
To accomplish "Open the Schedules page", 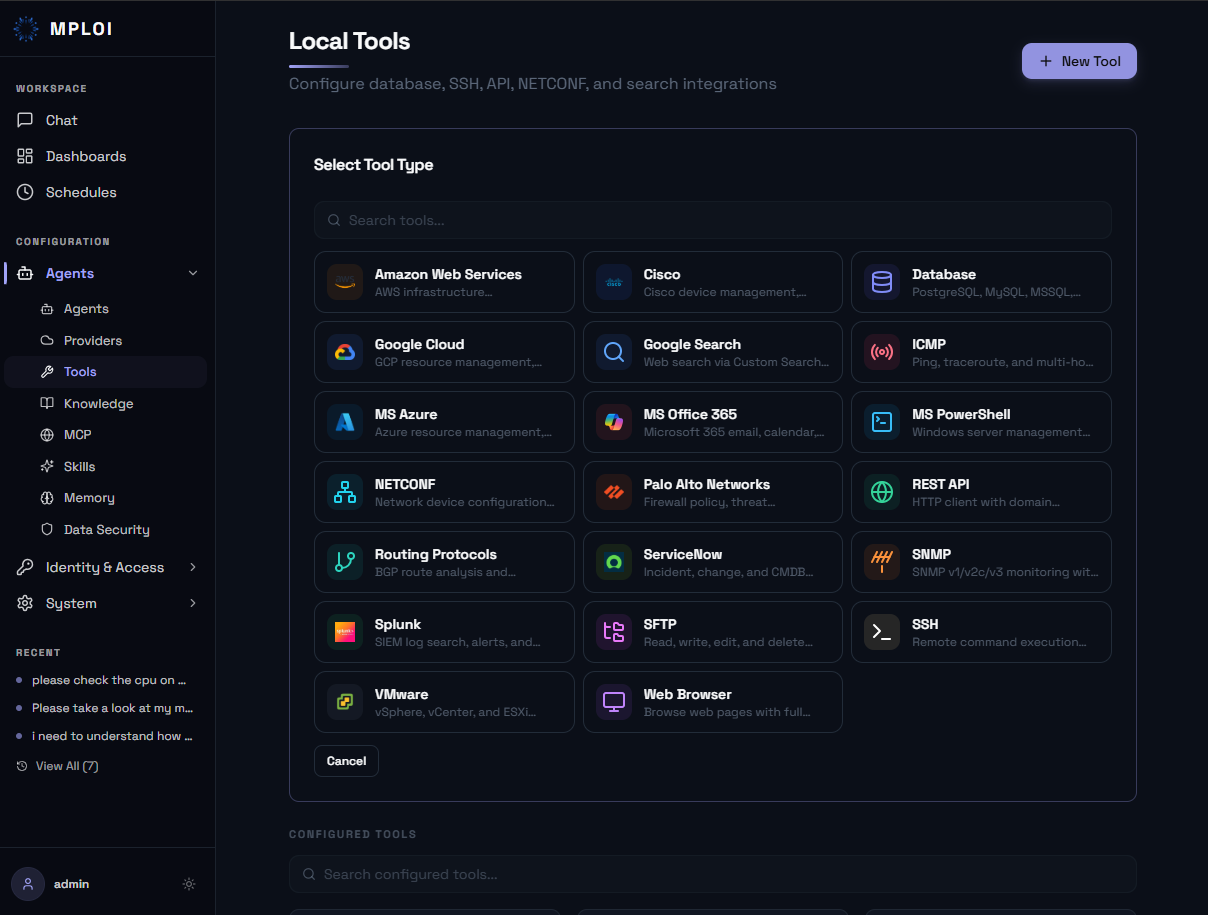I will coord(107,192).
